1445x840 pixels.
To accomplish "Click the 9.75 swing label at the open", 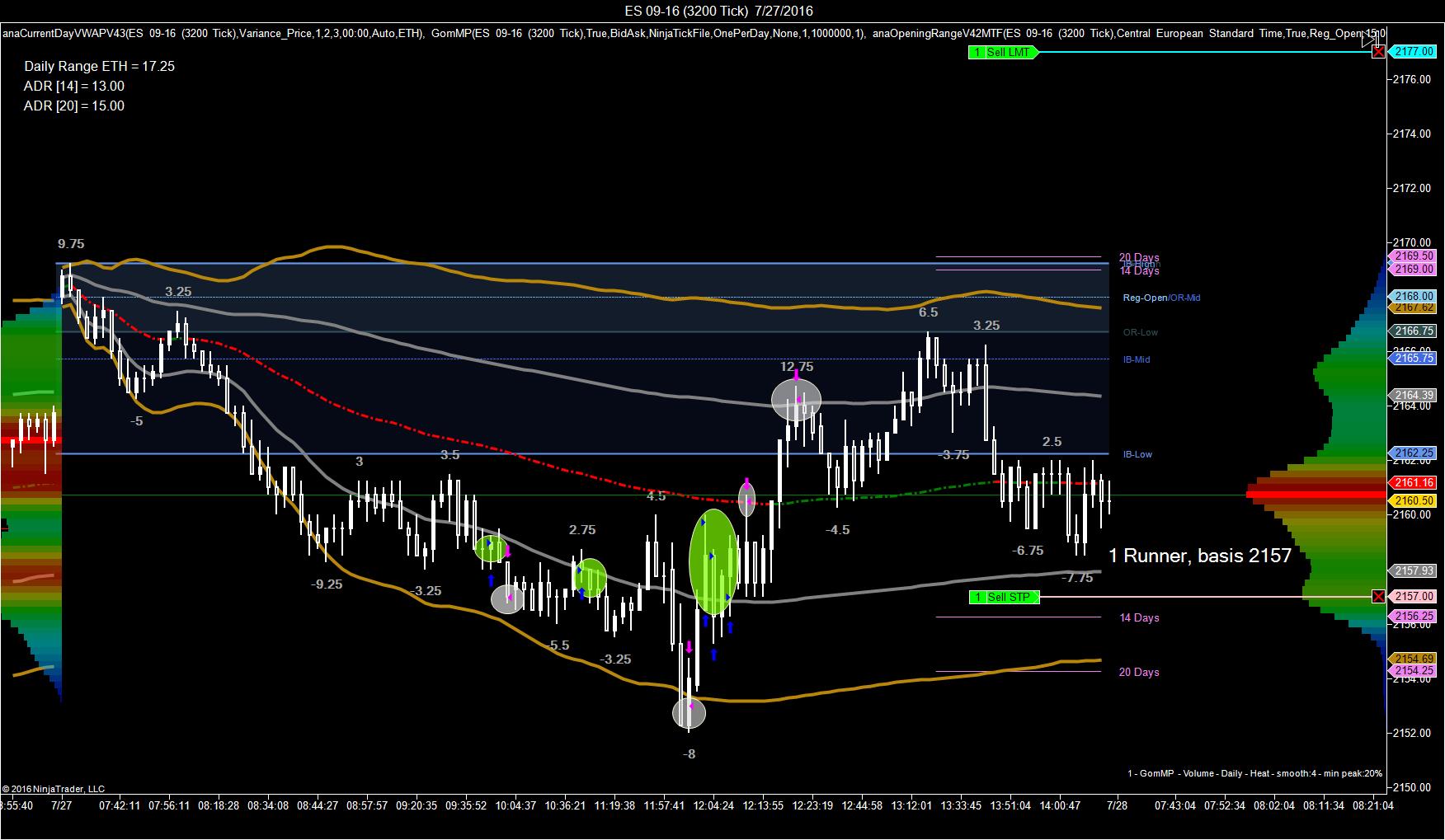I will pos(71,244).
